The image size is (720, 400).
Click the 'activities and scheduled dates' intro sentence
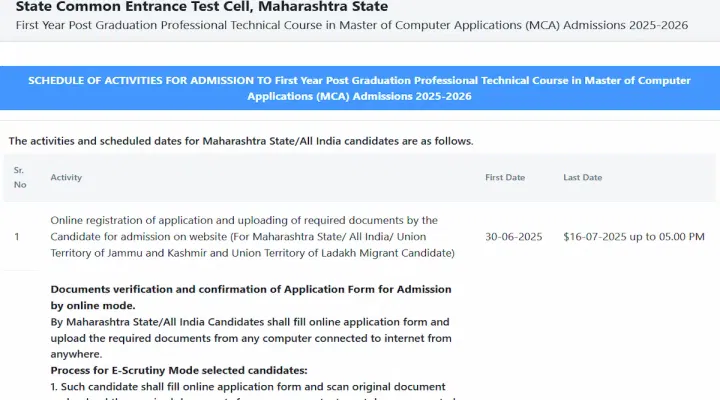click(x=241, y=141)
